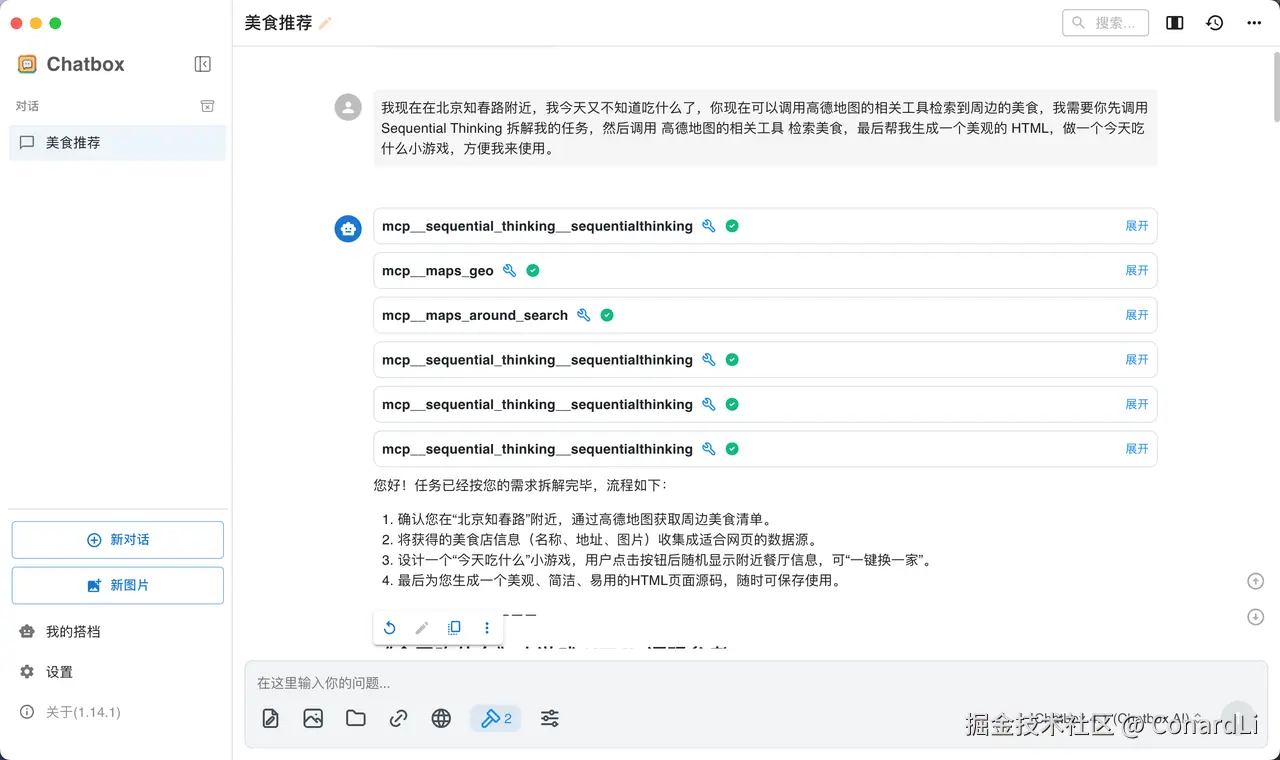
Task: Click the user message about 北京知春路
Action: (x=765, y=128)
